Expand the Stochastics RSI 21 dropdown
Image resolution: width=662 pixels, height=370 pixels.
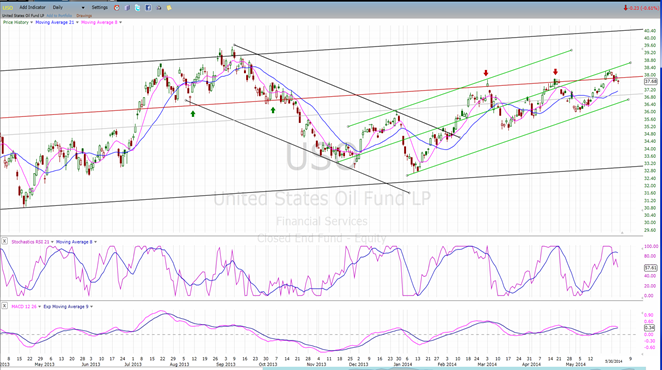point(52,242)
